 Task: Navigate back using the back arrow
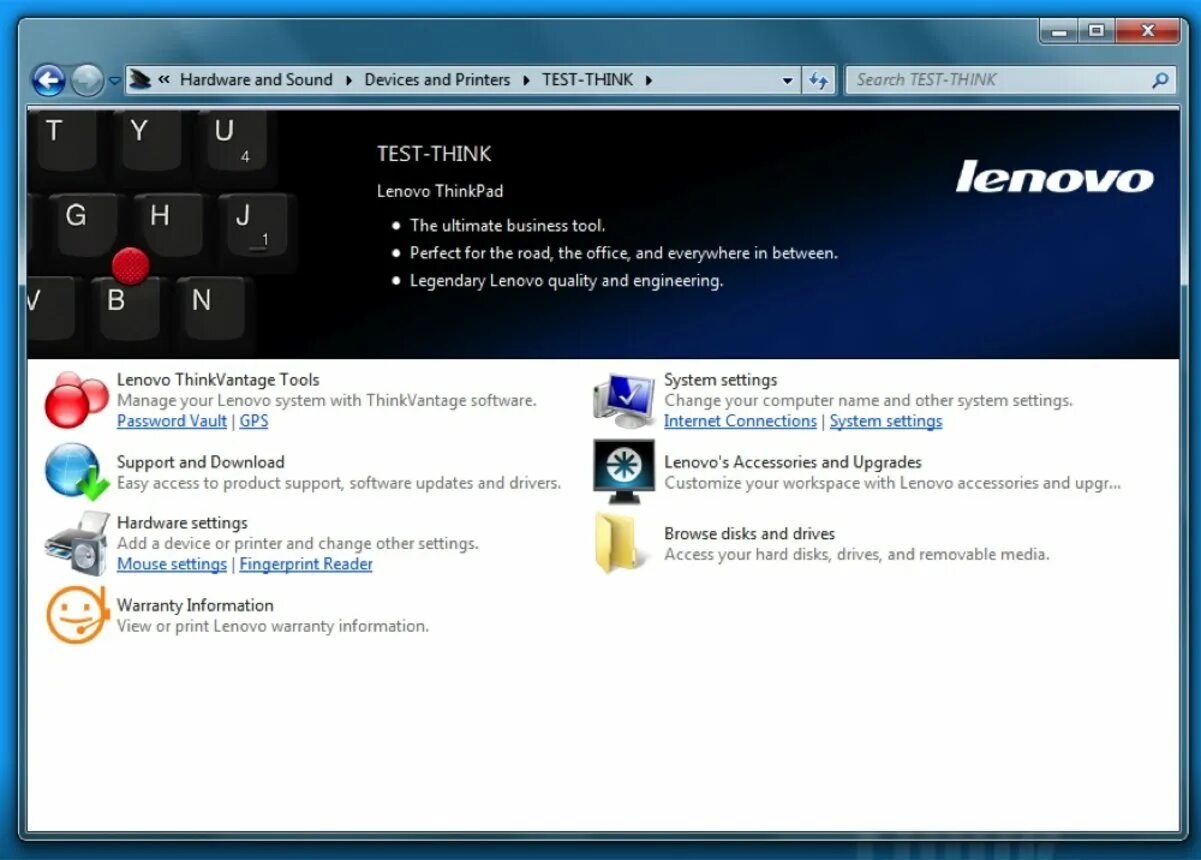48,79
